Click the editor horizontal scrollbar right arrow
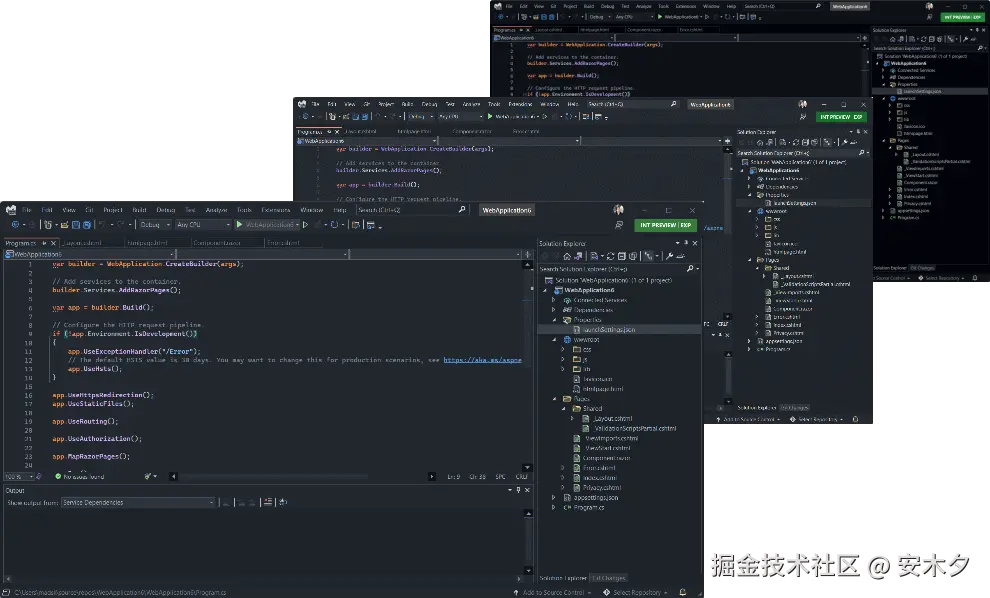The image size is (990, 598). point(431,476)
